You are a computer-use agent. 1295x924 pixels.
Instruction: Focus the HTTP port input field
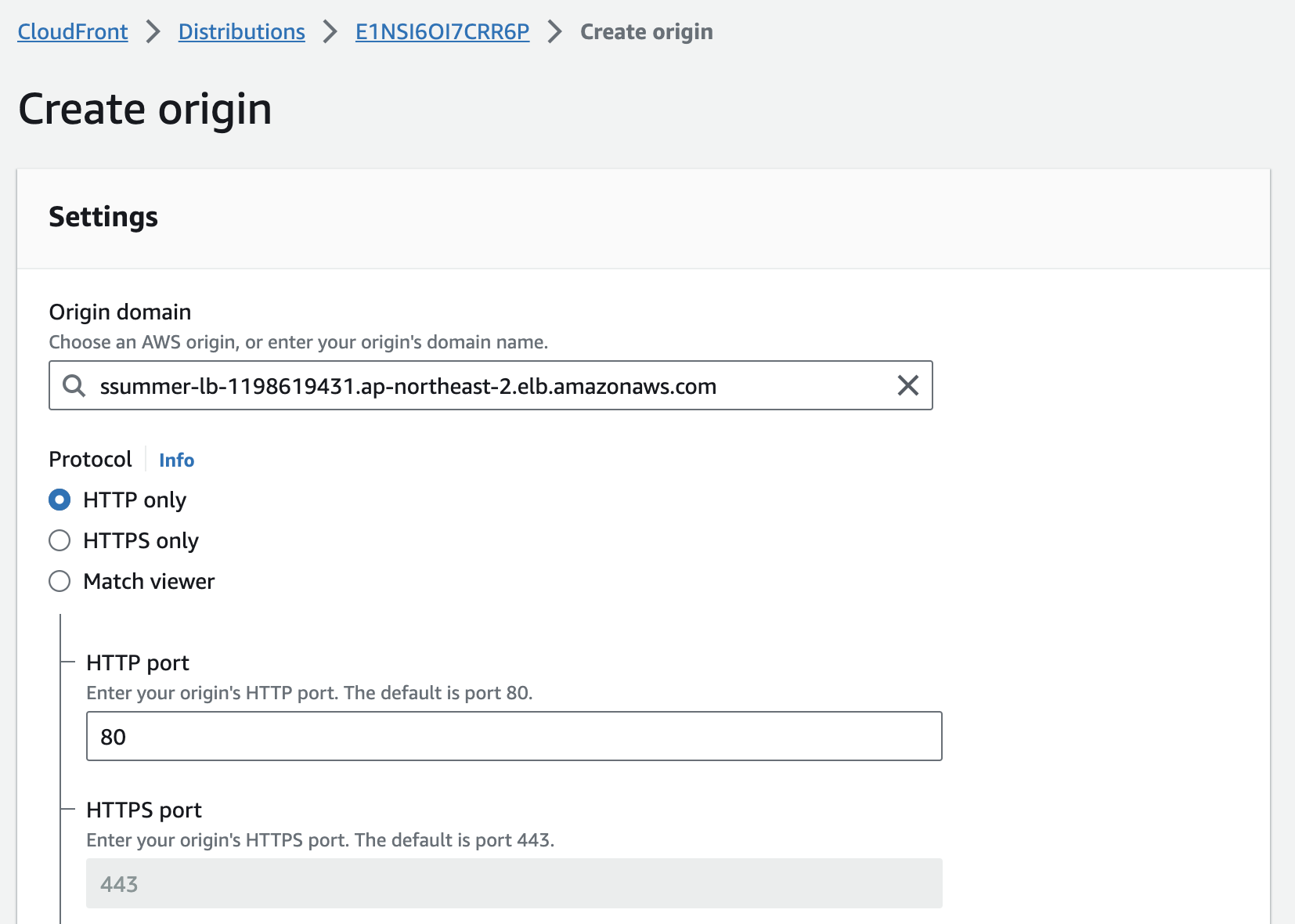coord(514,736)
